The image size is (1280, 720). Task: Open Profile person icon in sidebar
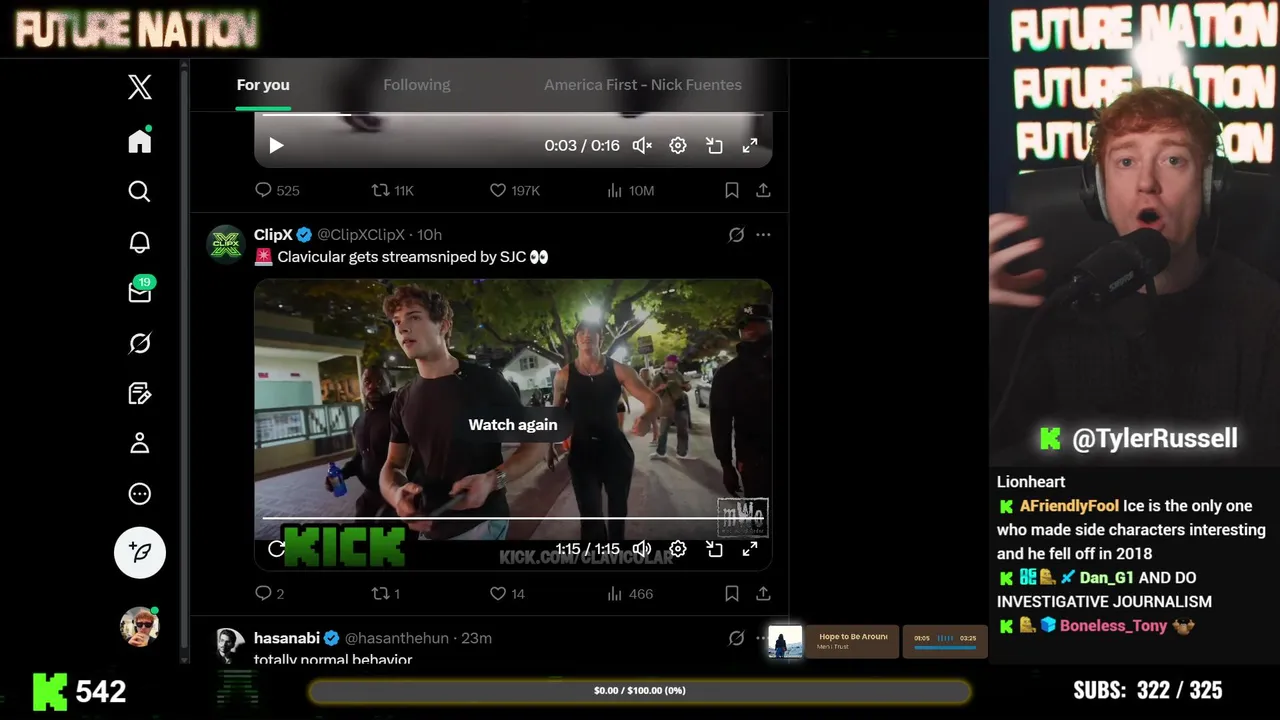click(x=140, y=443)
